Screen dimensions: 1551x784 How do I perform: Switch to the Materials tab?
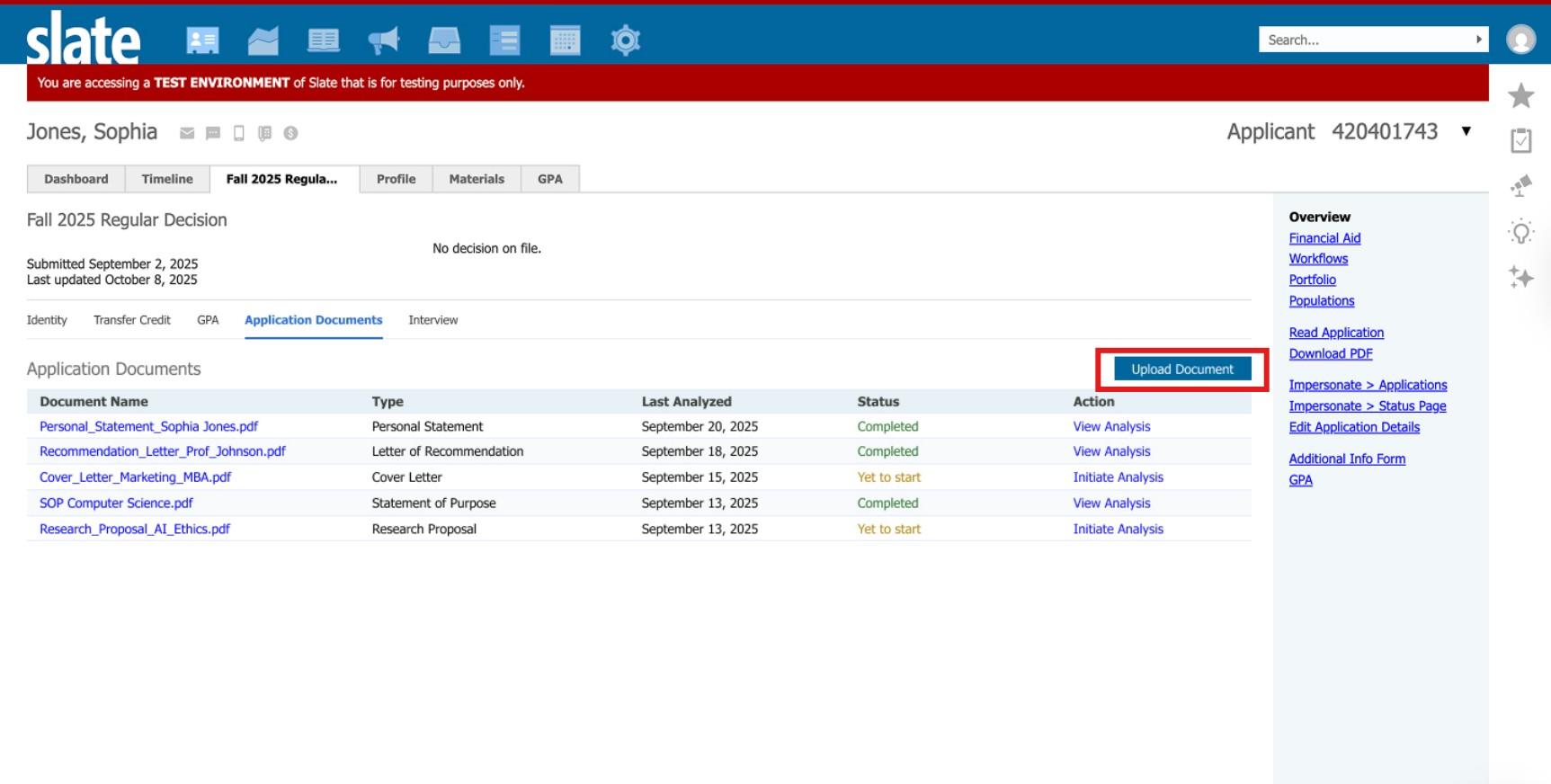pyautogui.click(x=477, y=179)
